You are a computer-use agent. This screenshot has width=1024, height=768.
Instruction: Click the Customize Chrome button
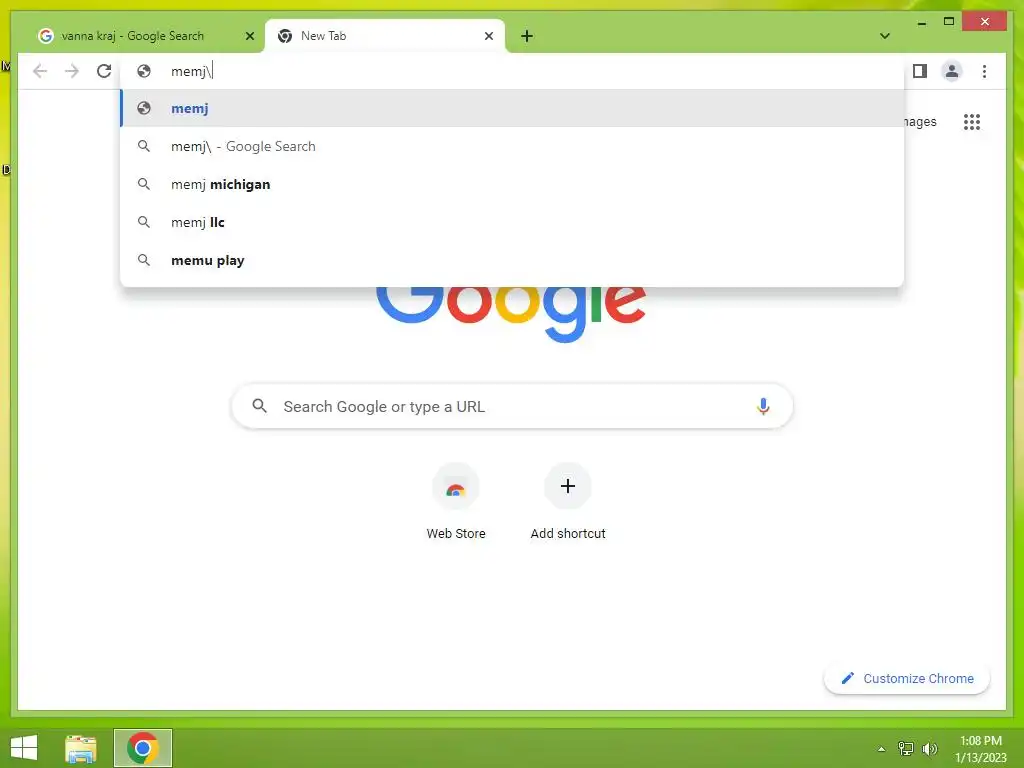click(x=907, y=679)
